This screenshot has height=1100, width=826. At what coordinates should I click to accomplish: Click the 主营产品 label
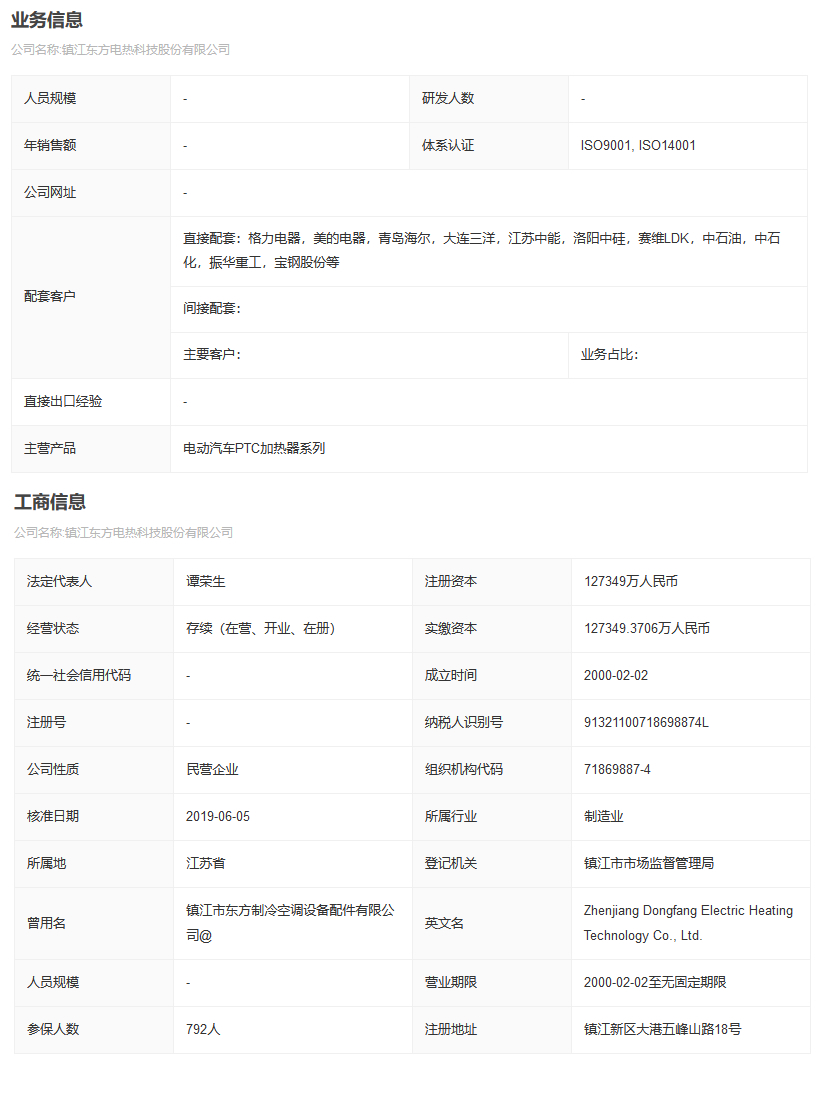coord(50,449)
